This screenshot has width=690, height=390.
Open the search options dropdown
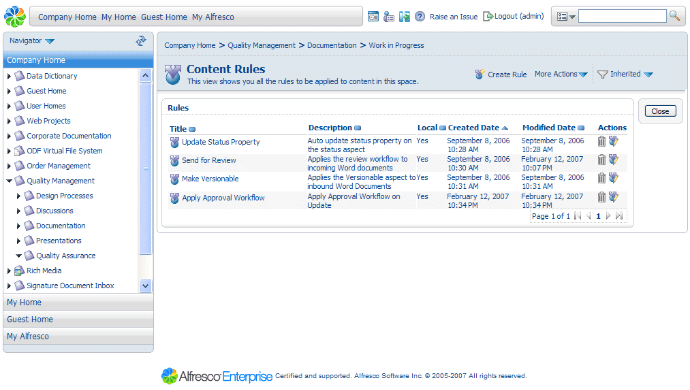coord(566,17)
